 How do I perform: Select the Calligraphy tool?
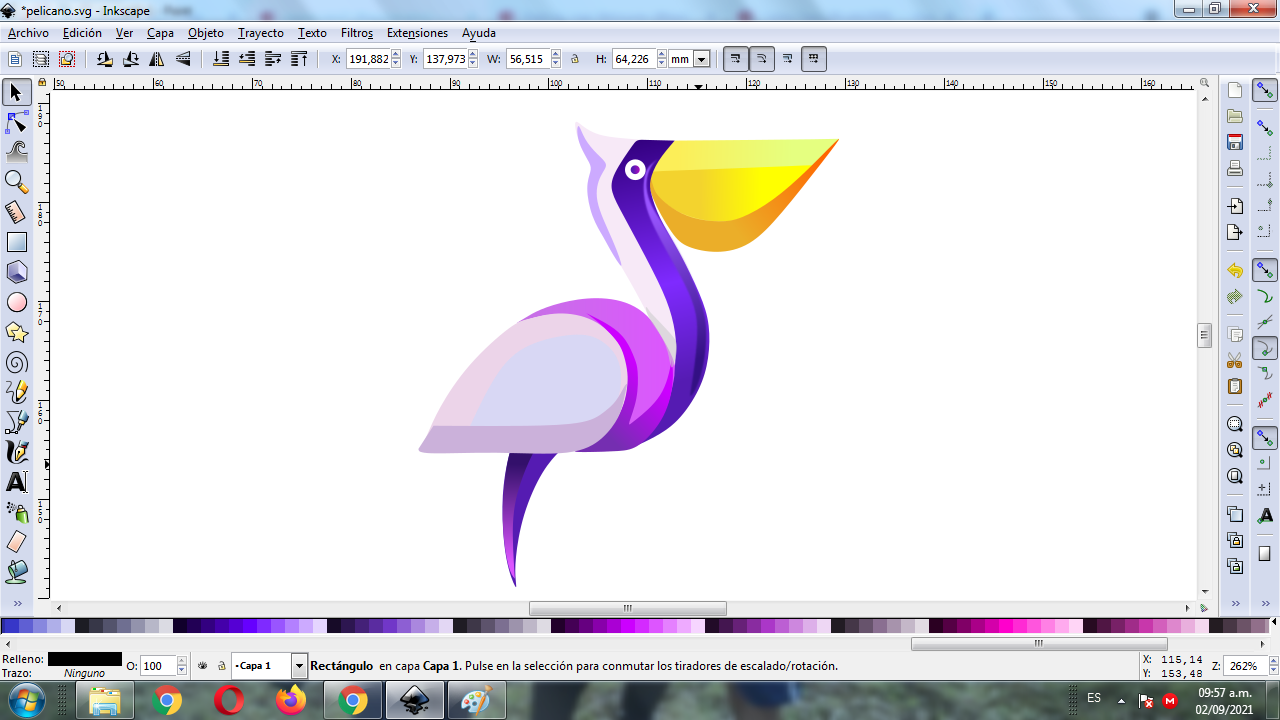tap(16, 452)
